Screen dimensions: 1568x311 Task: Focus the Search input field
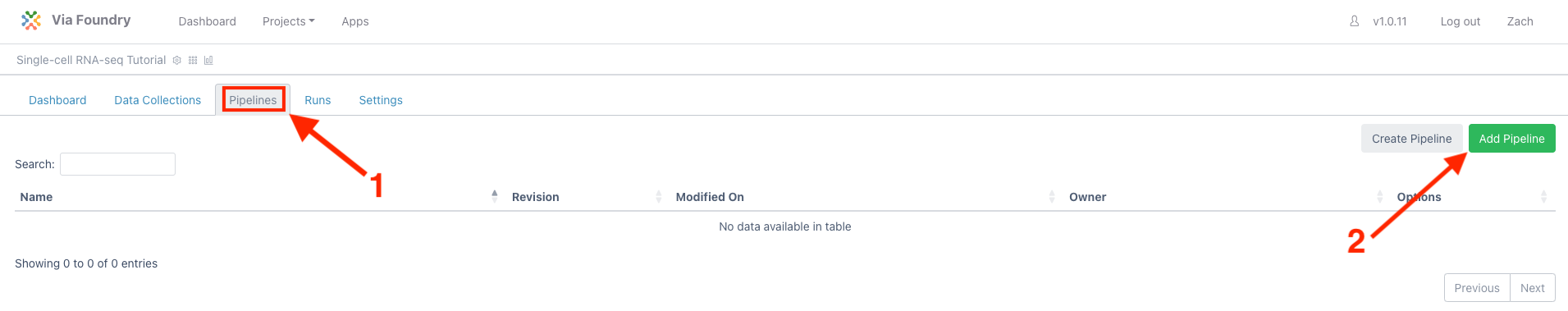coord(117,164)
